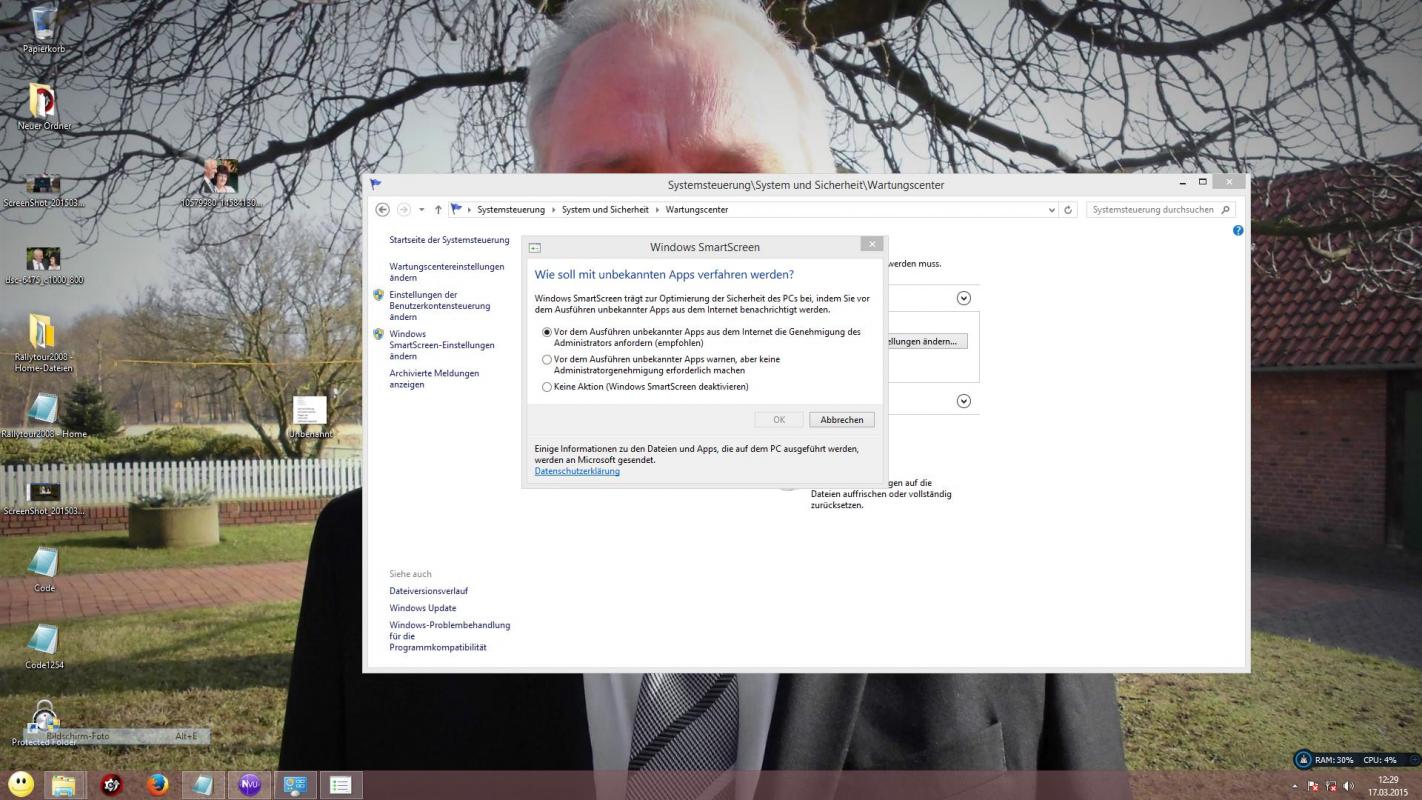Open File Explorer from the taskbar

click(65, 785)
